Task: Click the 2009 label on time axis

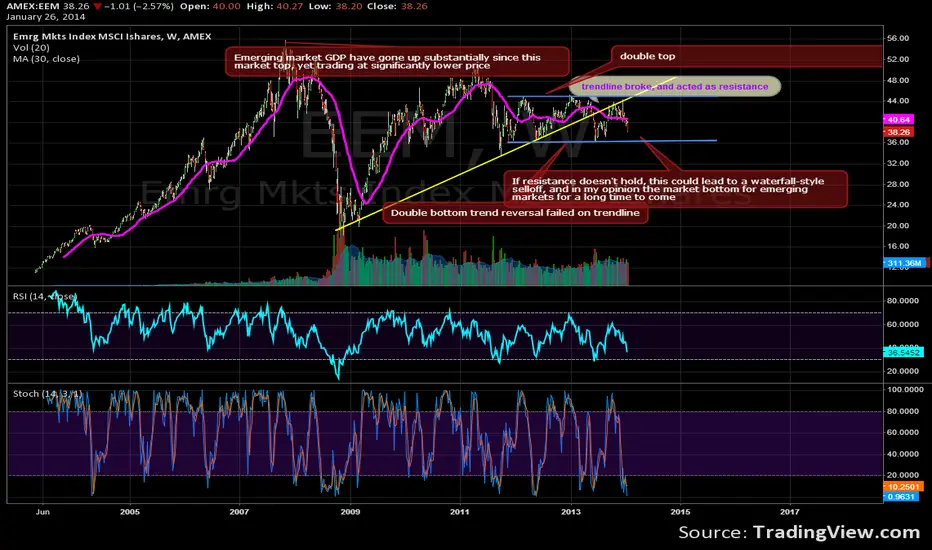Action: pos(350,511)
